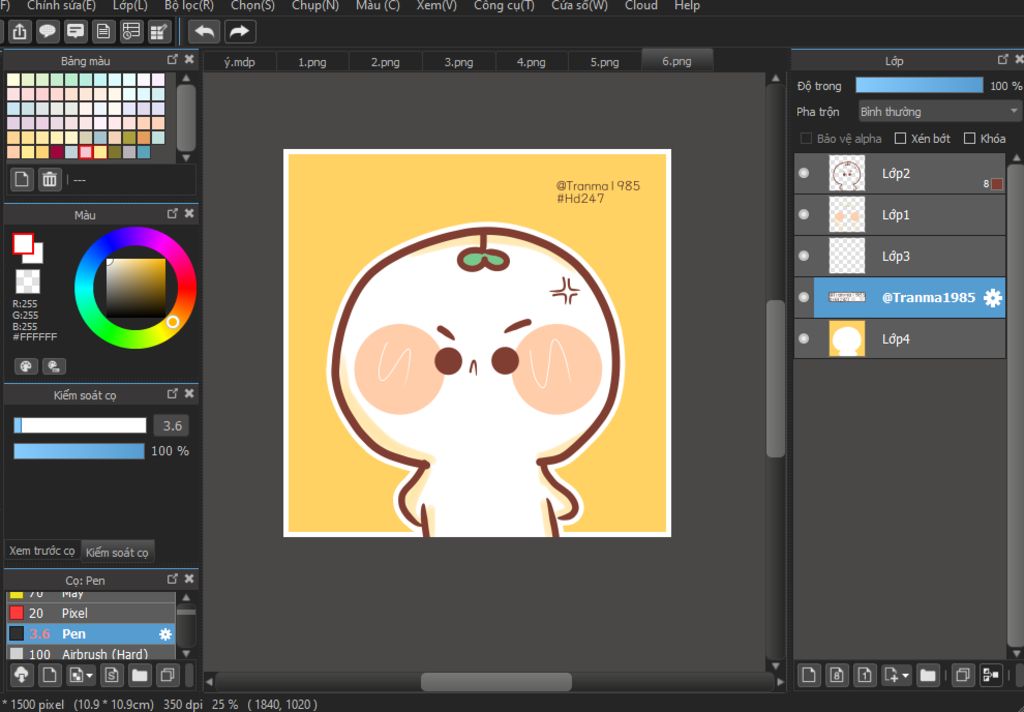Toggle the Khóa lock checkbox
This screenshot has width=1024, height=712.
(x=970, y=138)
